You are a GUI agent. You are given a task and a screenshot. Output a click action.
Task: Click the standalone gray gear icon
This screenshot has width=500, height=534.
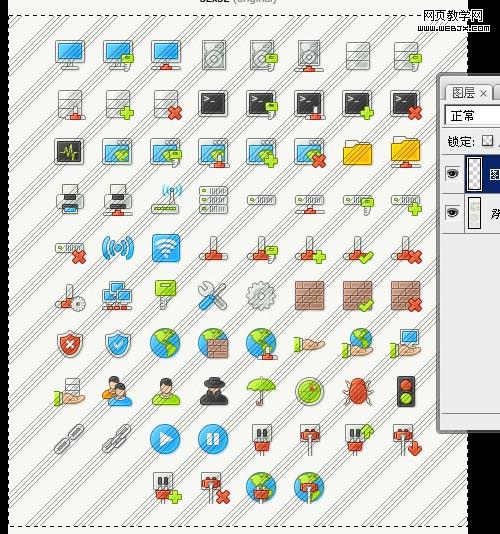(x=261, y=296)
